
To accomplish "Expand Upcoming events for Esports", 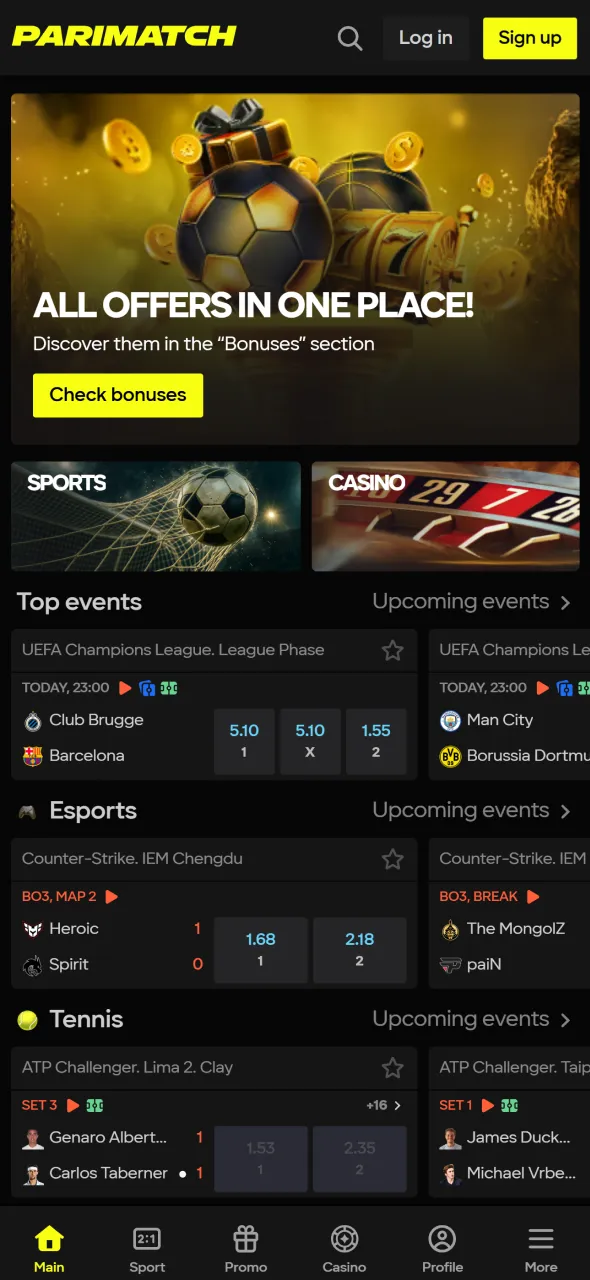I will click(x=472, y=810).
